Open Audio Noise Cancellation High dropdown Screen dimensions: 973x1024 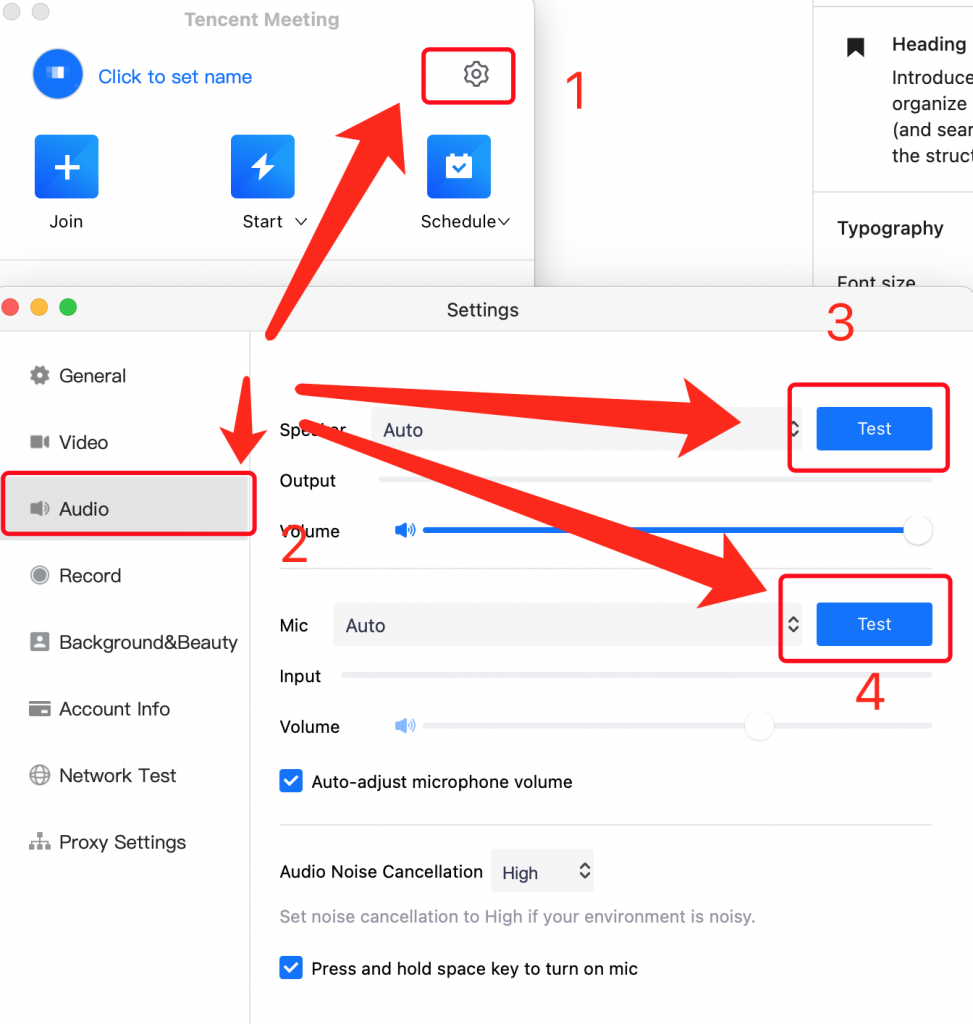coord(542,871)
